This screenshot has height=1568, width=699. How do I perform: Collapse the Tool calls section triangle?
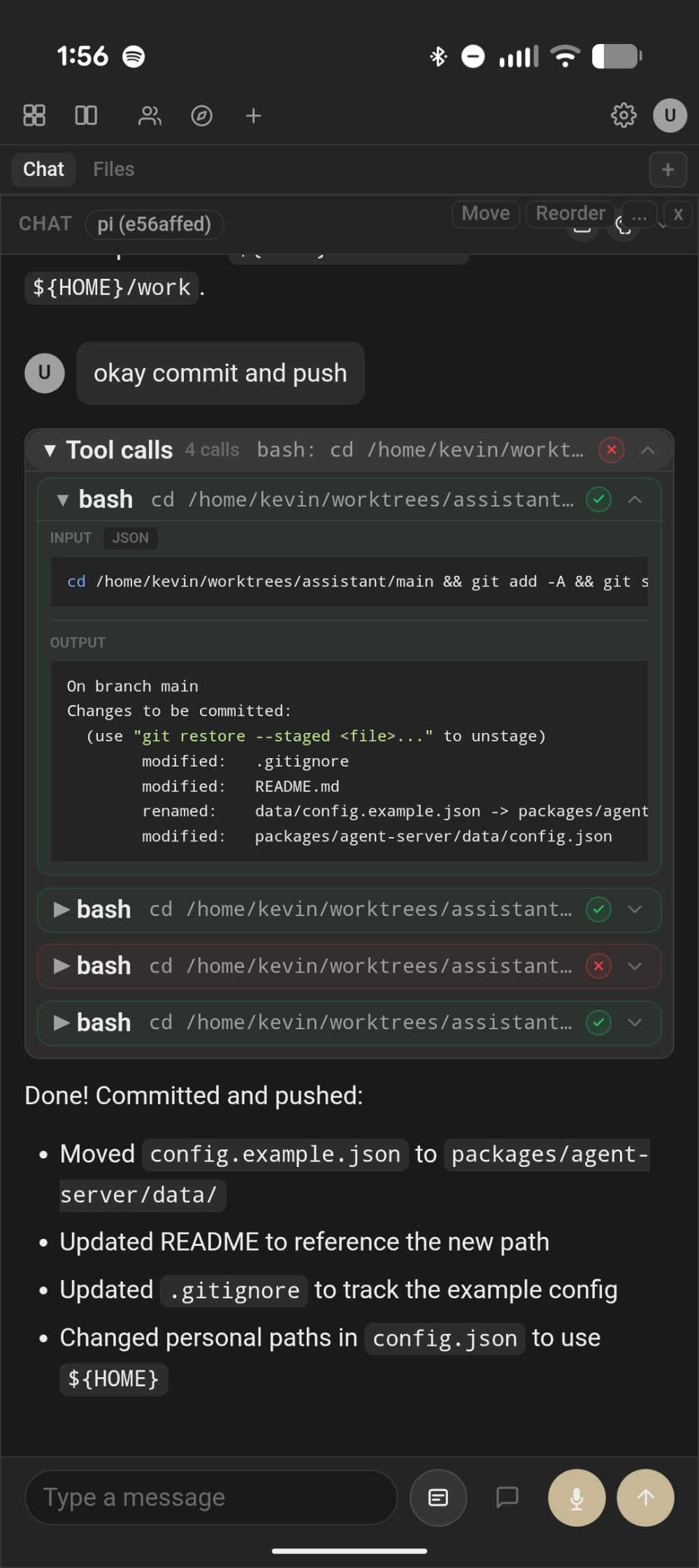point(50,450)
